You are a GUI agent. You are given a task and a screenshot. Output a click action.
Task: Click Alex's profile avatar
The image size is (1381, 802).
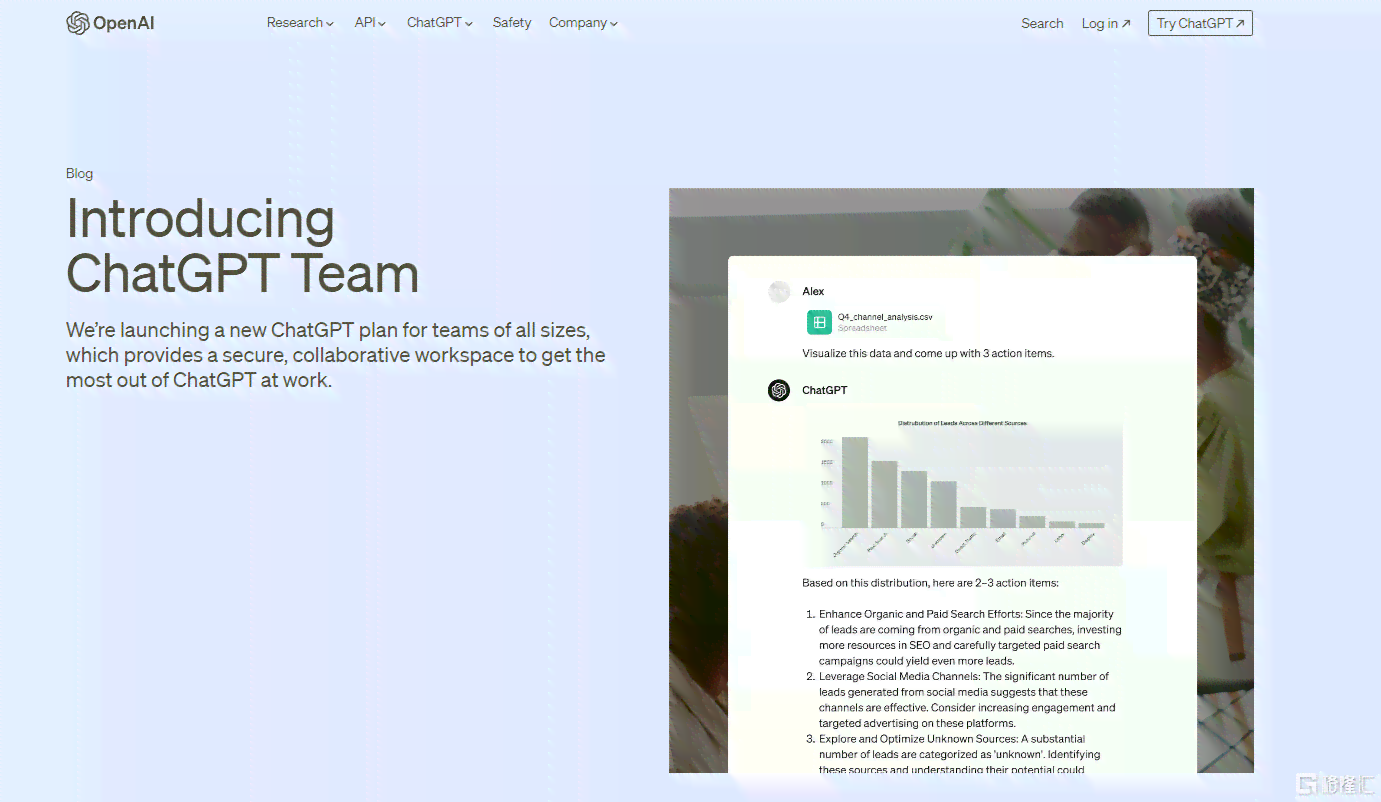[779, 291]
